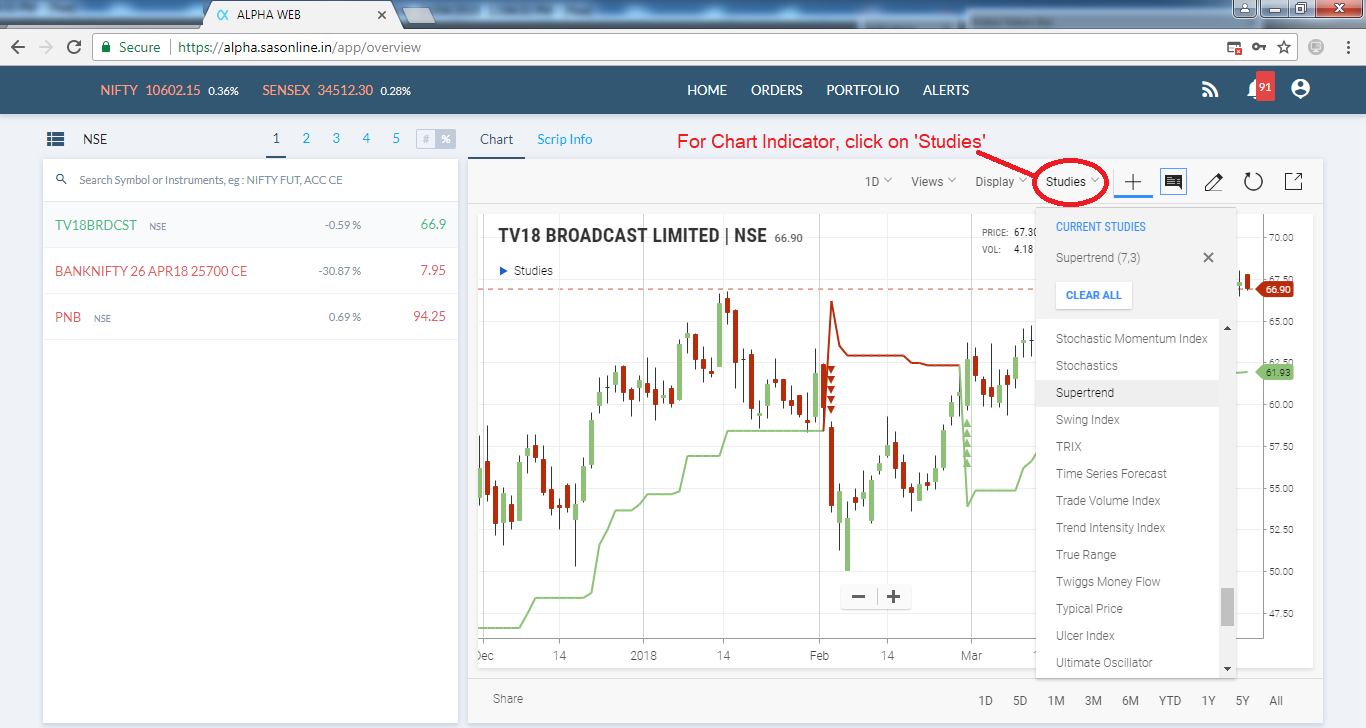Select watchlist tab 2
Viewport: 1366px width, 728px height.
pos(306,139)
